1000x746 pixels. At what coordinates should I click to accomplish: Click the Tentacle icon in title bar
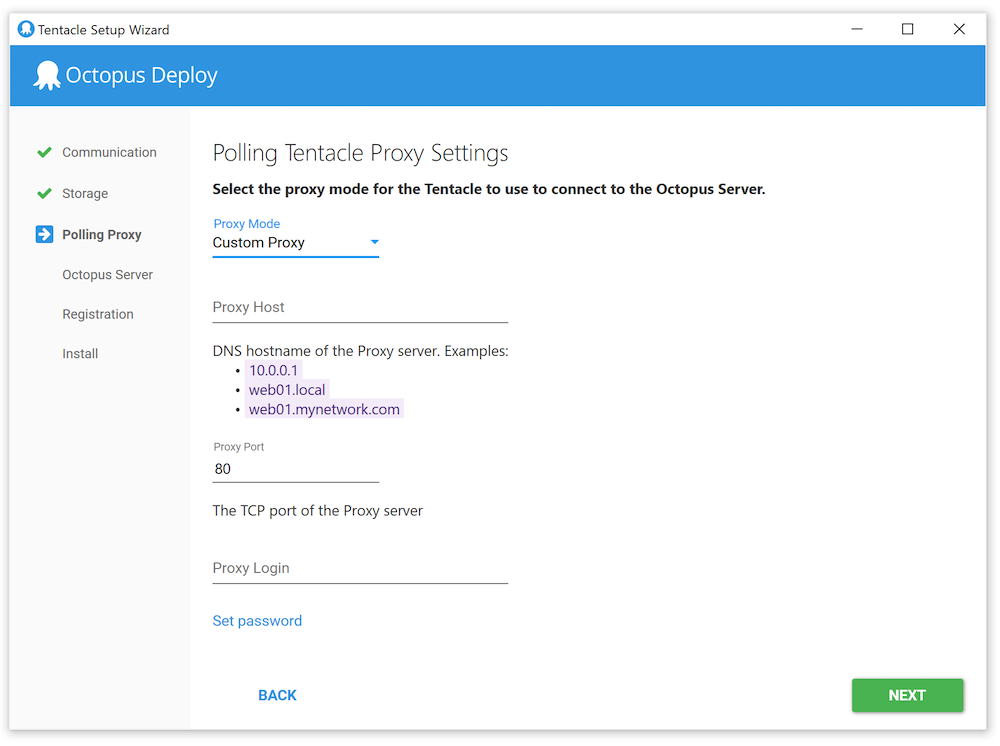click(x=26, y=29)
